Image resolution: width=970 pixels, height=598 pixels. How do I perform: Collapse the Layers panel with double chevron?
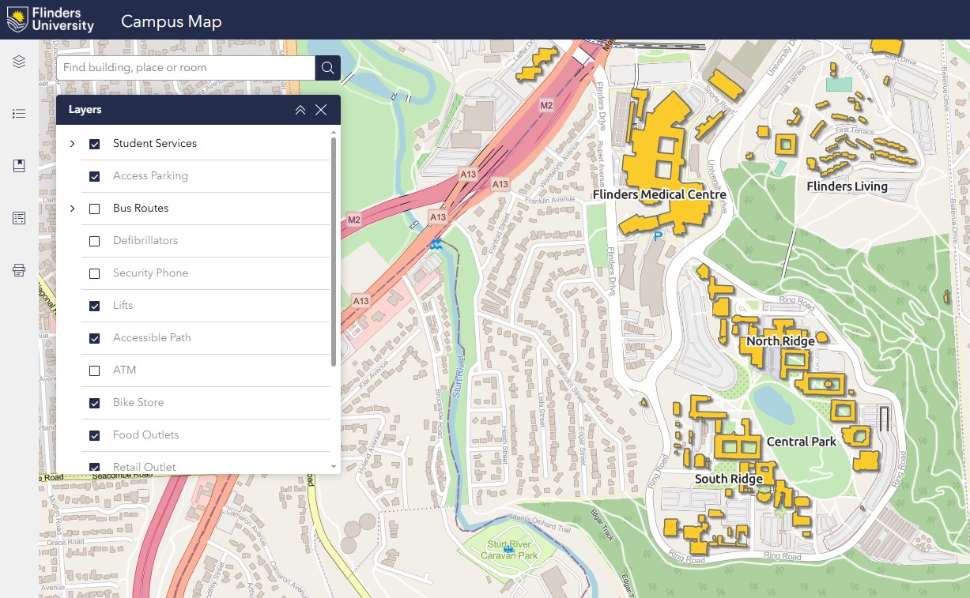pos(300,110)
